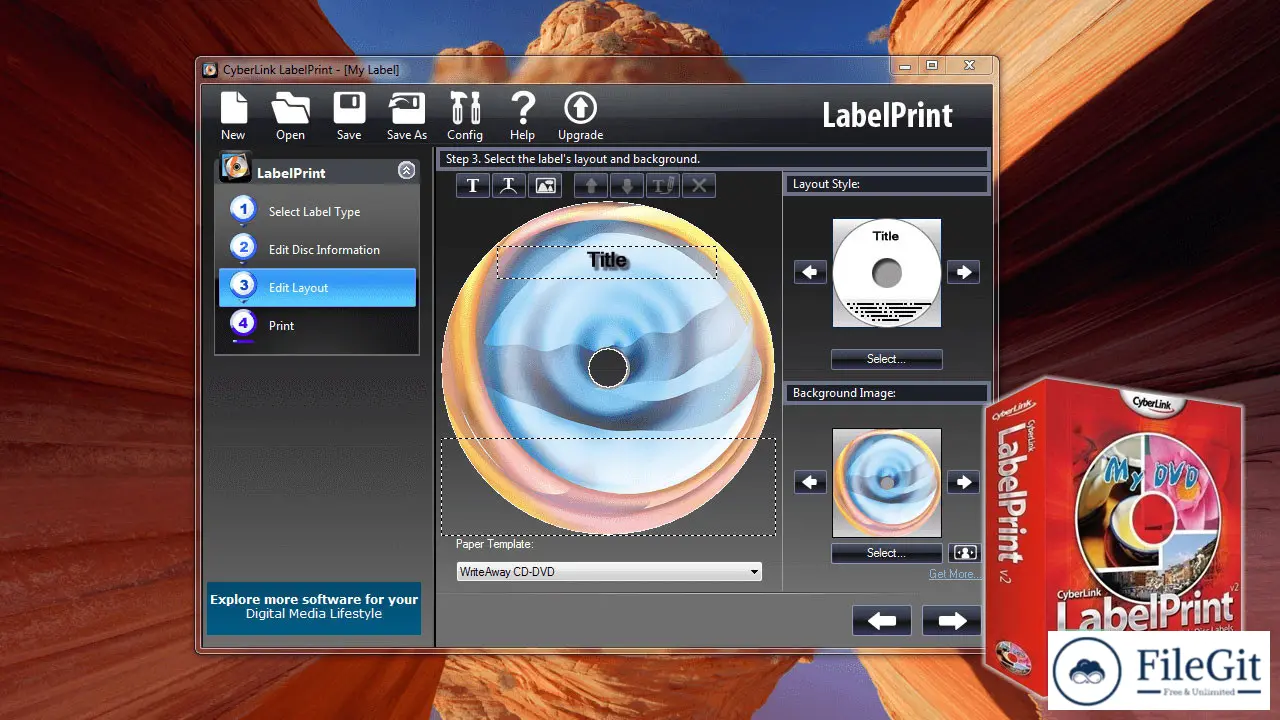
Task: Maximize the LabelPrint window
Action: pyautogui.click(x=932, y=67)
